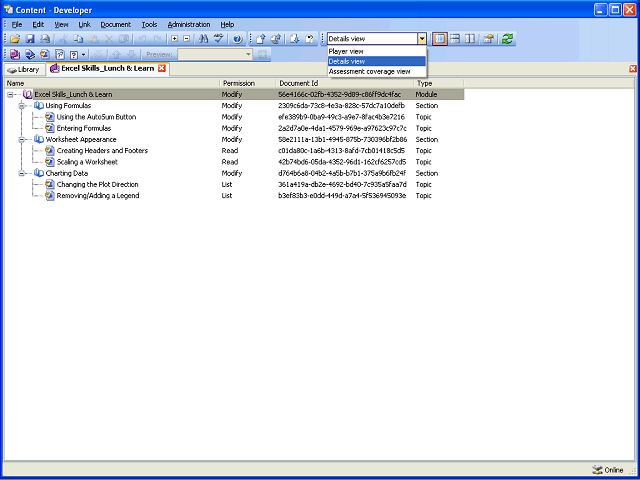This screenshot has width=640, height=480.
Task: Click the Check Out document icon
Action: coord(295,39)
